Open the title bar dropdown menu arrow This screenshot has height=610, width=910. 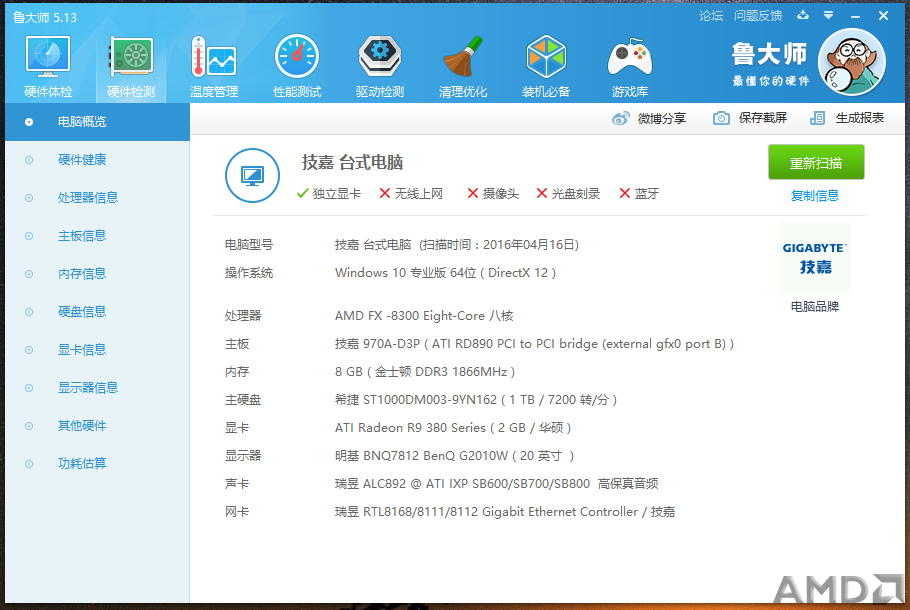[x=828, y=15]
